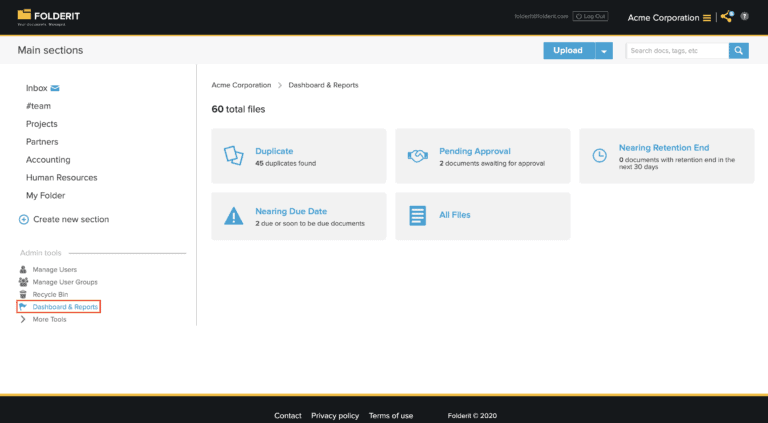Open Manage Users link
This screenshot has height=423, width=768.
click(x=55, y=269)
